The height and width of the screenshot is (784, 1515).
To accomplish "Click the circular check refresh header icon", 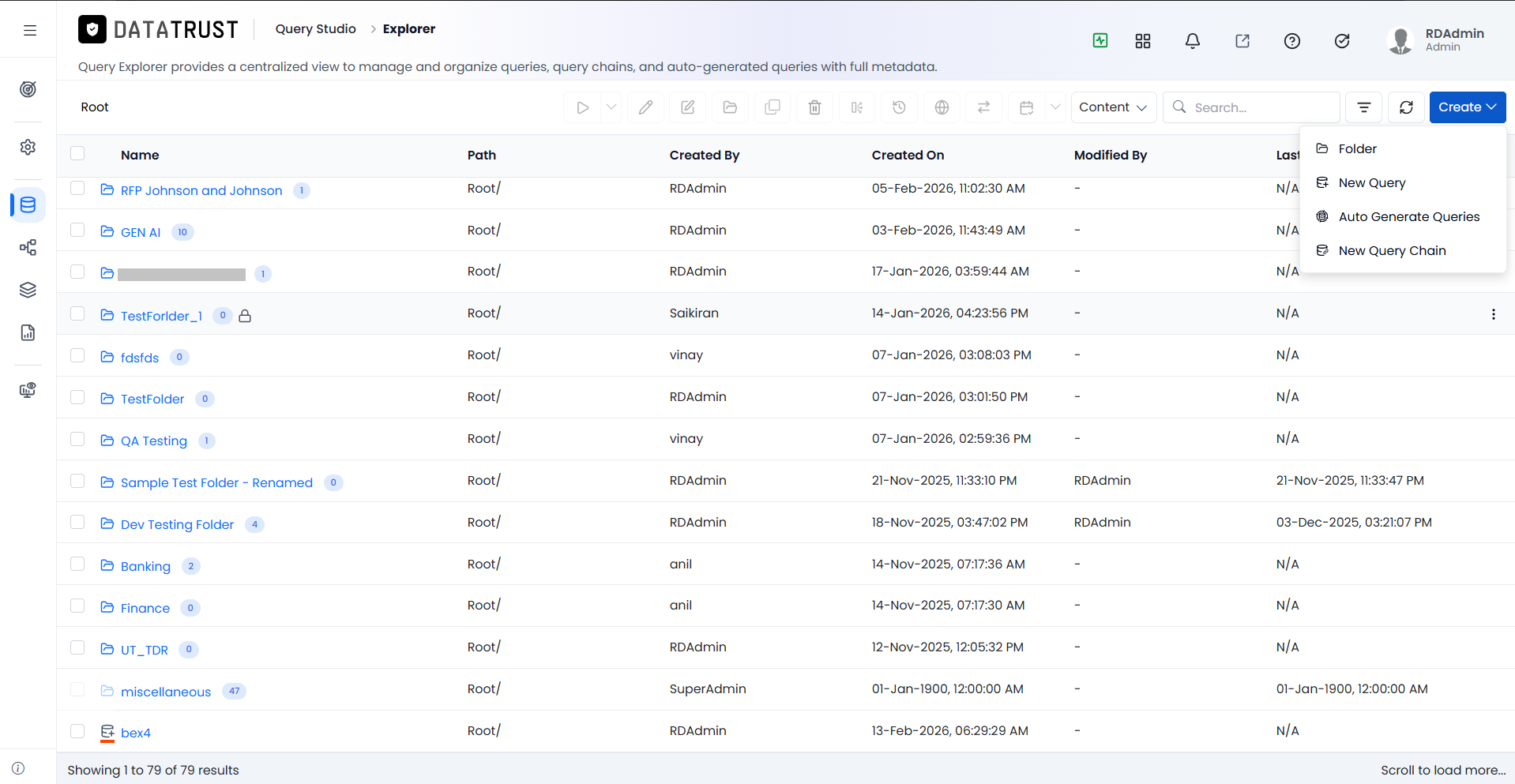I will point(1342,41).
